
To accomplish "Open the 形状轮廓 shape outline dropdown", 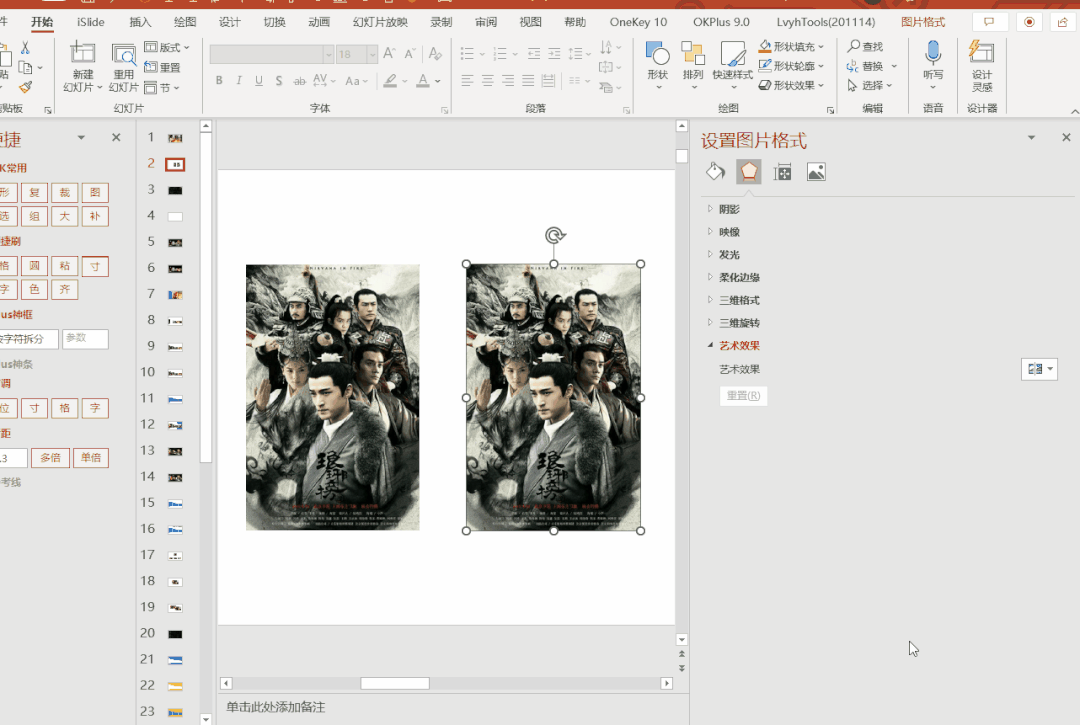I will click(x=791, y=66).
